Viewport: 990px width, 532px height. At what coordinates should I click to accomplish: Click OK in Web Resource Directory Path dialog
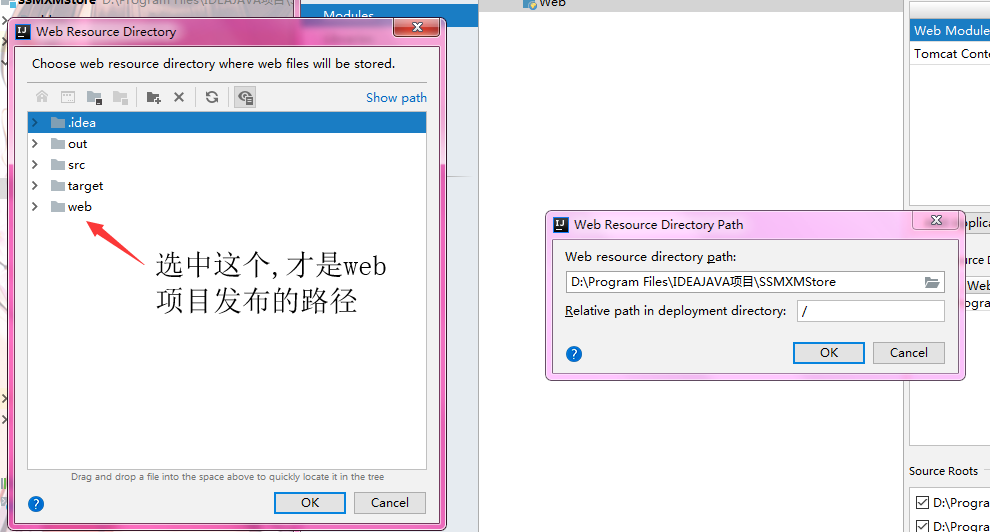(828, 353)
